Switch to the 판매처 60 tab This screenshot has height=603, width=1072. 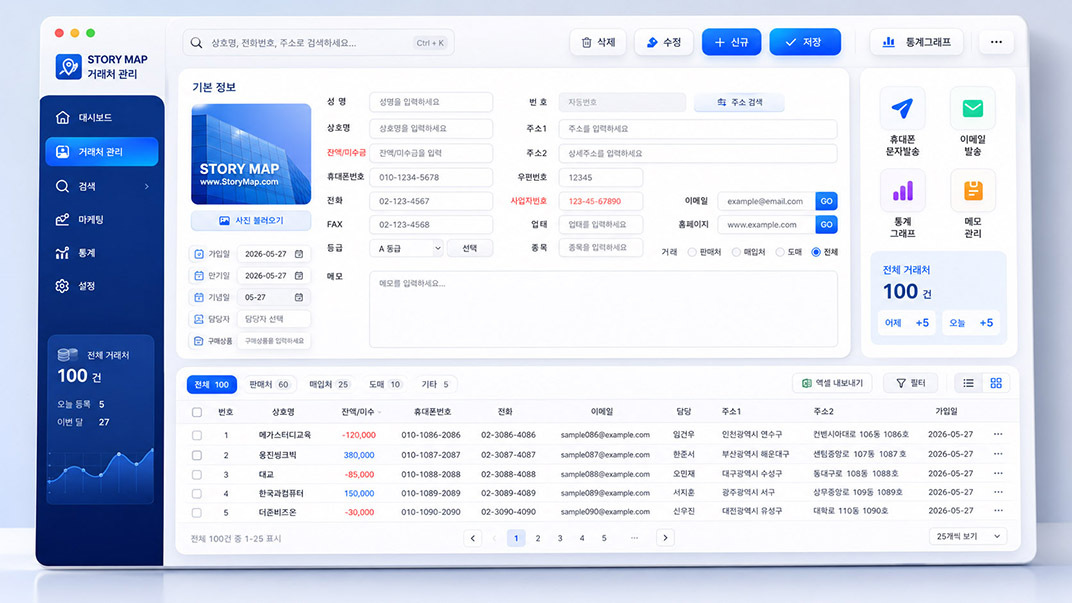[x=269, y=384]
